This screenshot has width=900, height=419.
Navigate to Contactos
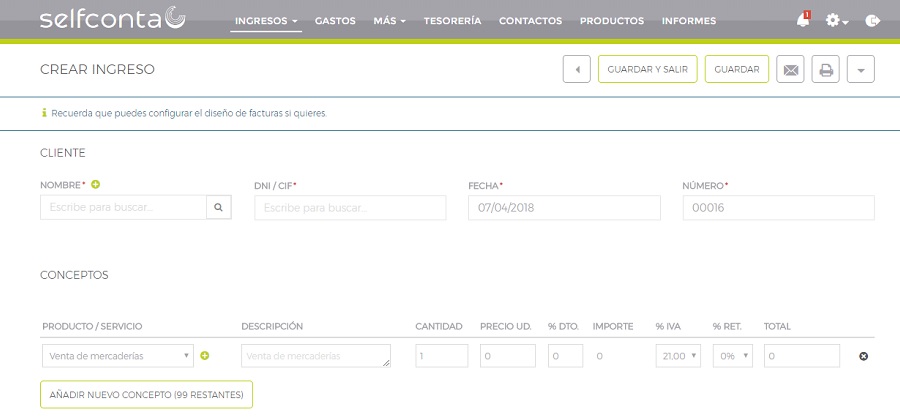pos(530,21)
